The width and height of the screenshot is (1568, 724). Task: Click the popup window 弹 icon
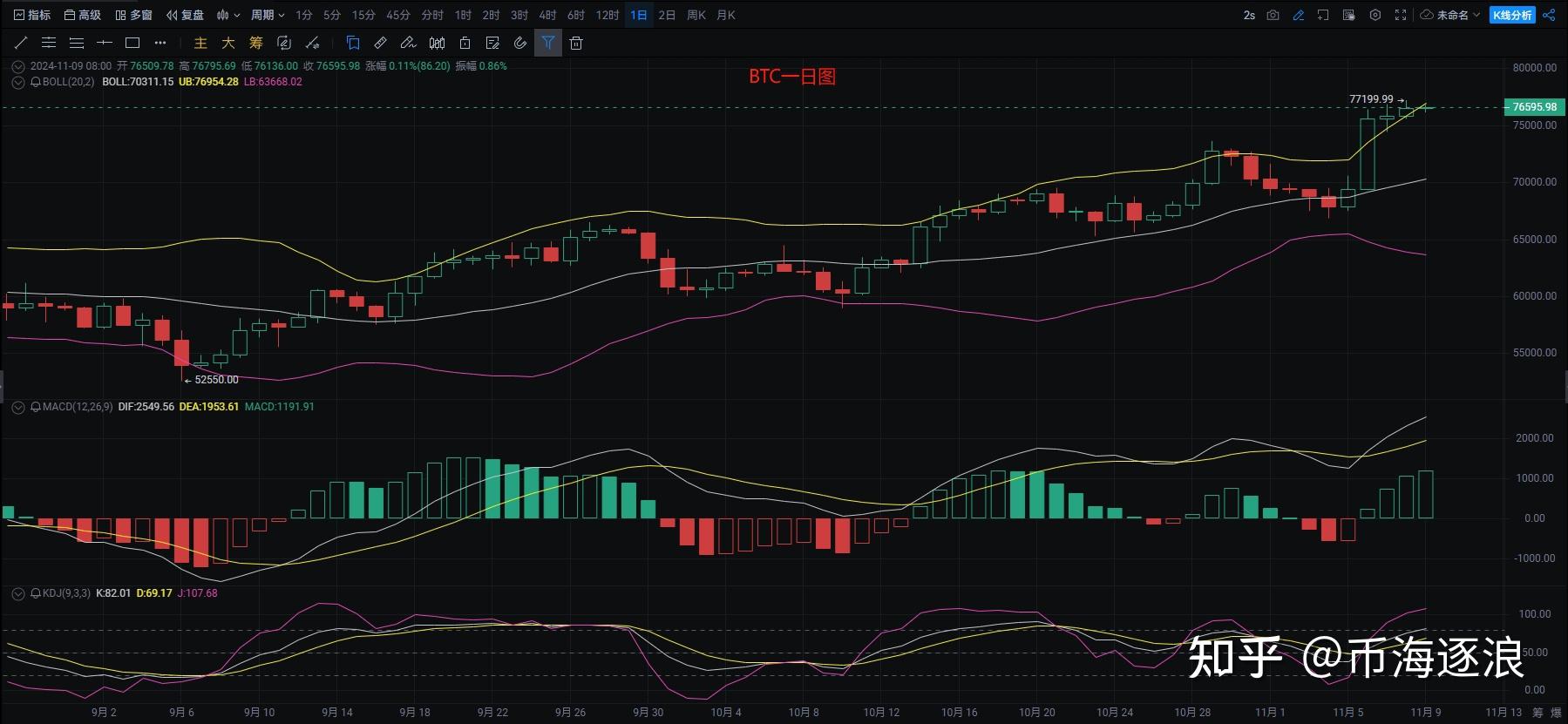1349,15
